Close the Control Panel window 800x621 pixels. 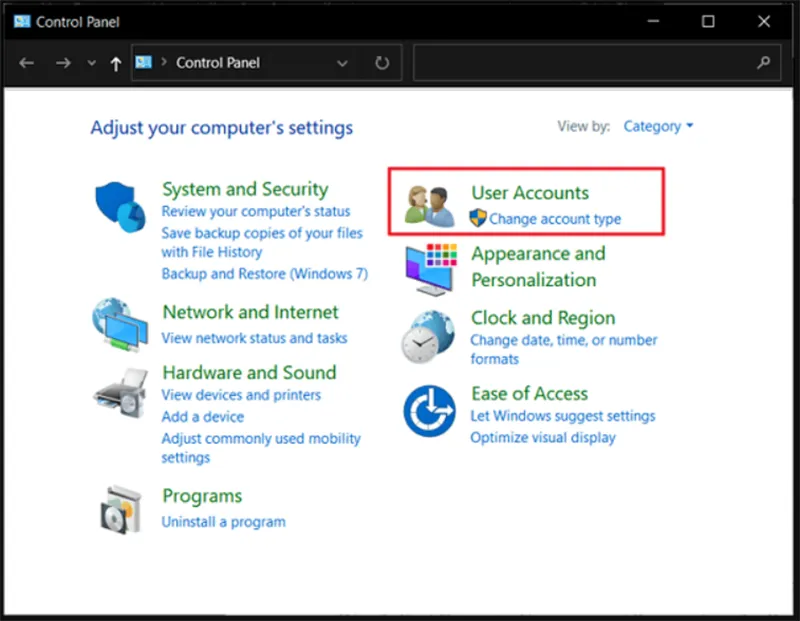[764, 21]
